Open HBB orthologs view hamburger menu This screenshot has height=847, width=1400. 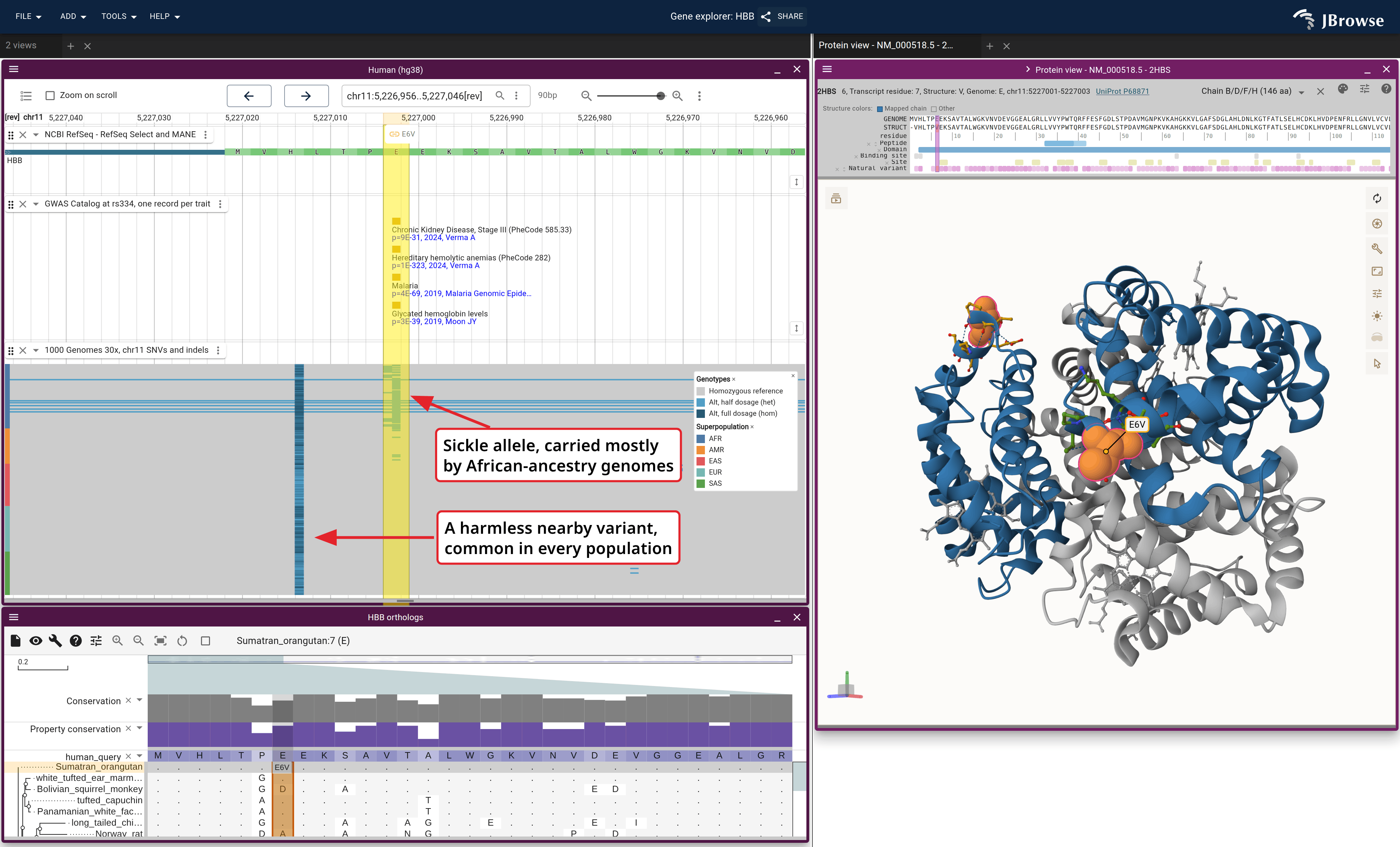(14, 617)
